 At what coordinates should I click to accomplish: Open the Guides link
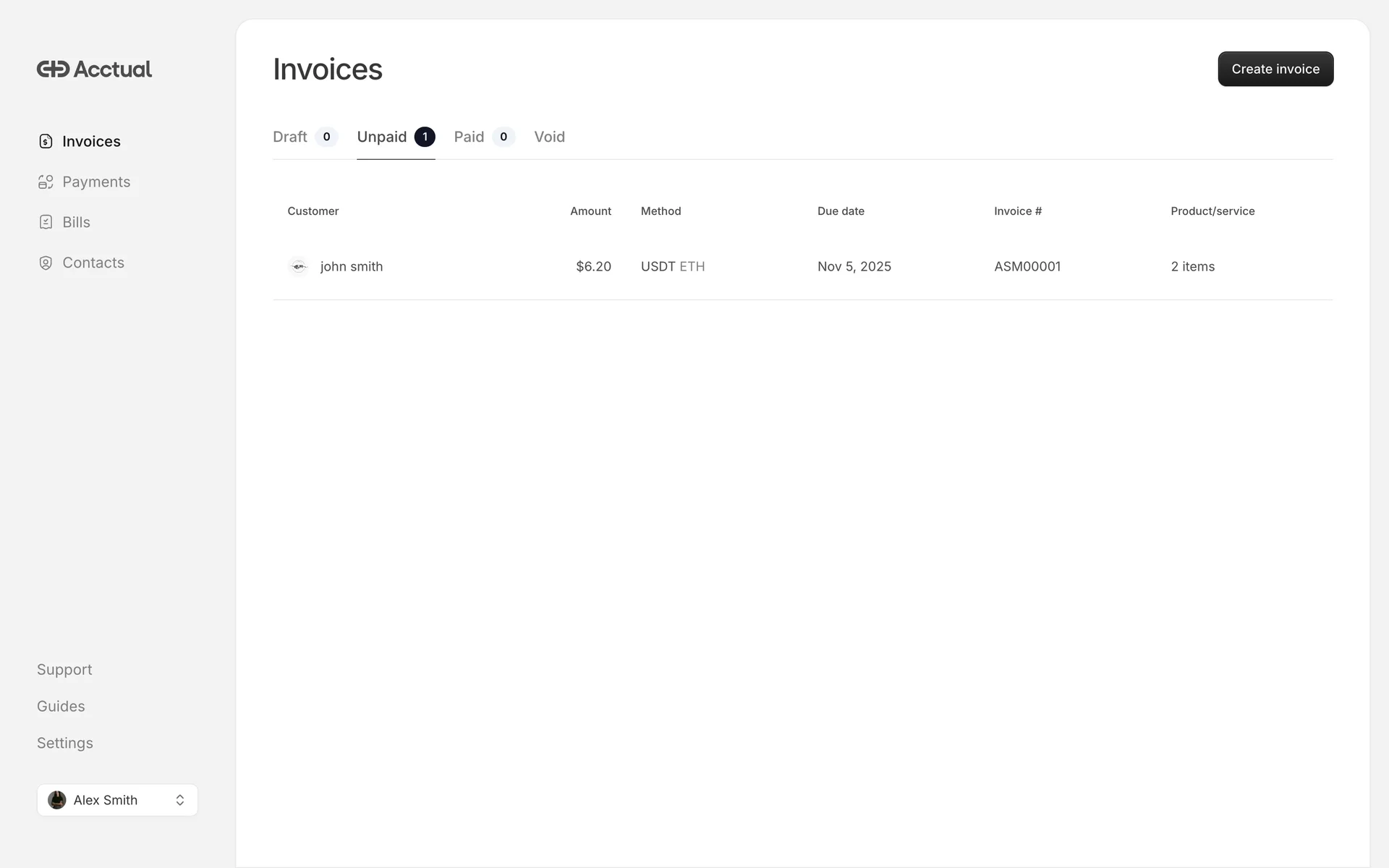[61, 707]
